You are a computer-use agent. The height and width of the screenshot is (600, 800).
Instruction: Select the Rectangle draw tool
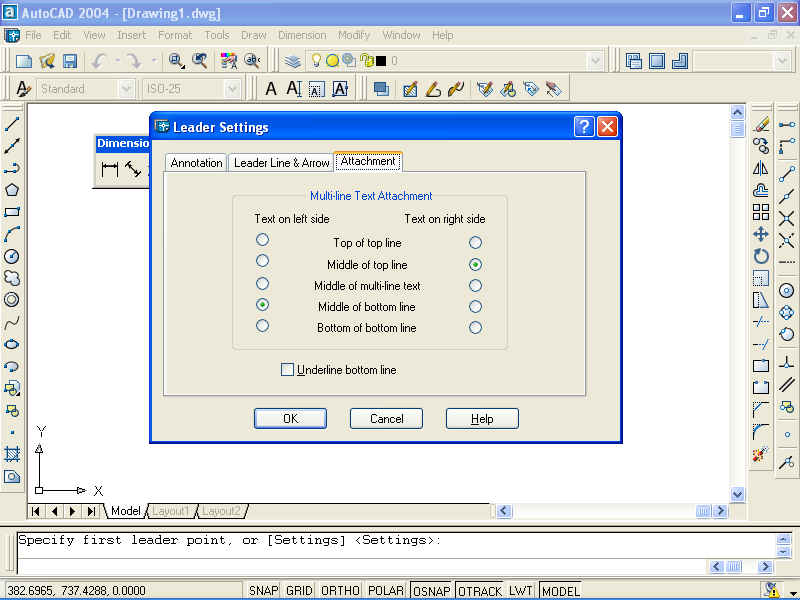point(12,212)
